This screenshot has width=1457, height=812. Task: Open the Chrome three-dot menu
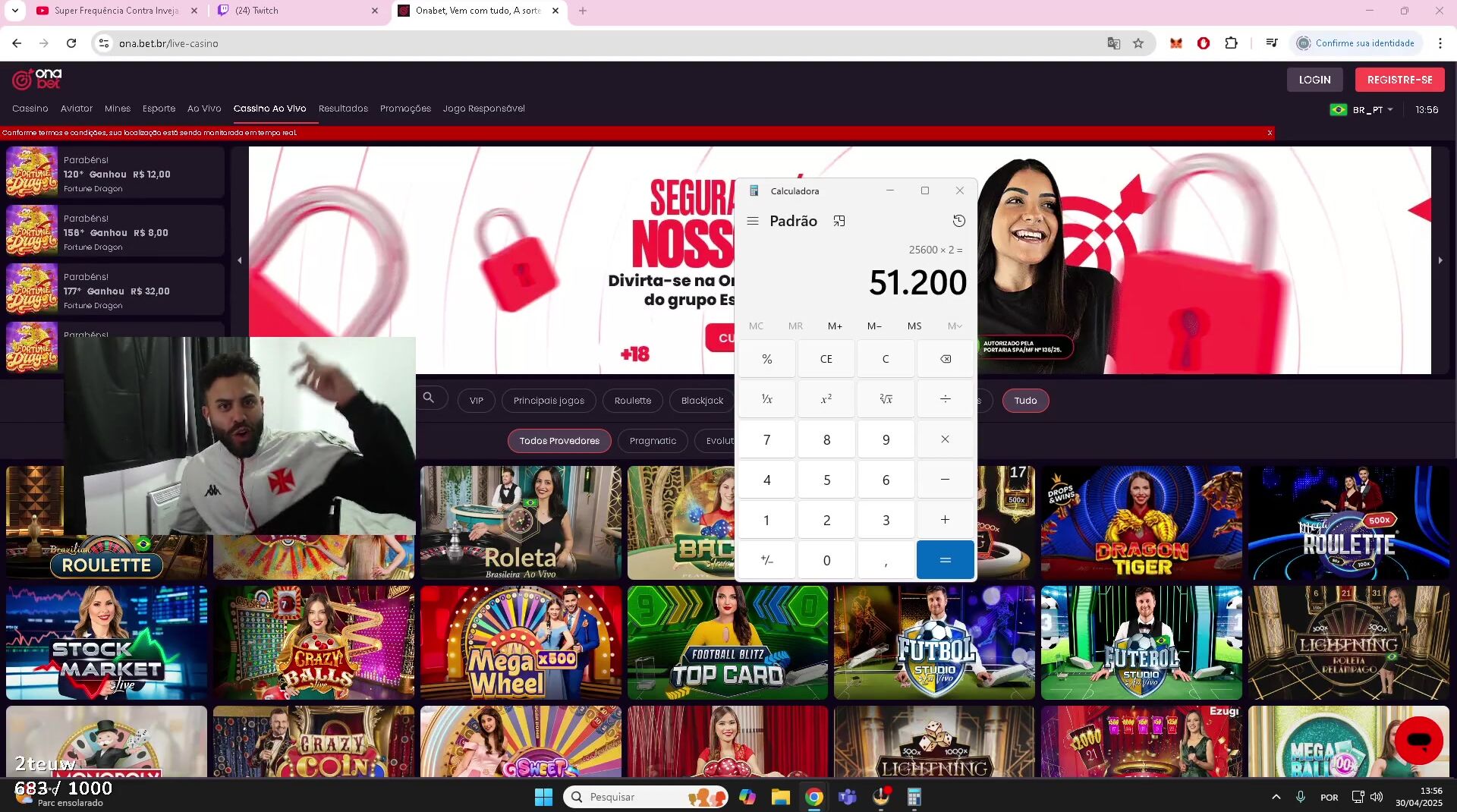coord(1440,43)
